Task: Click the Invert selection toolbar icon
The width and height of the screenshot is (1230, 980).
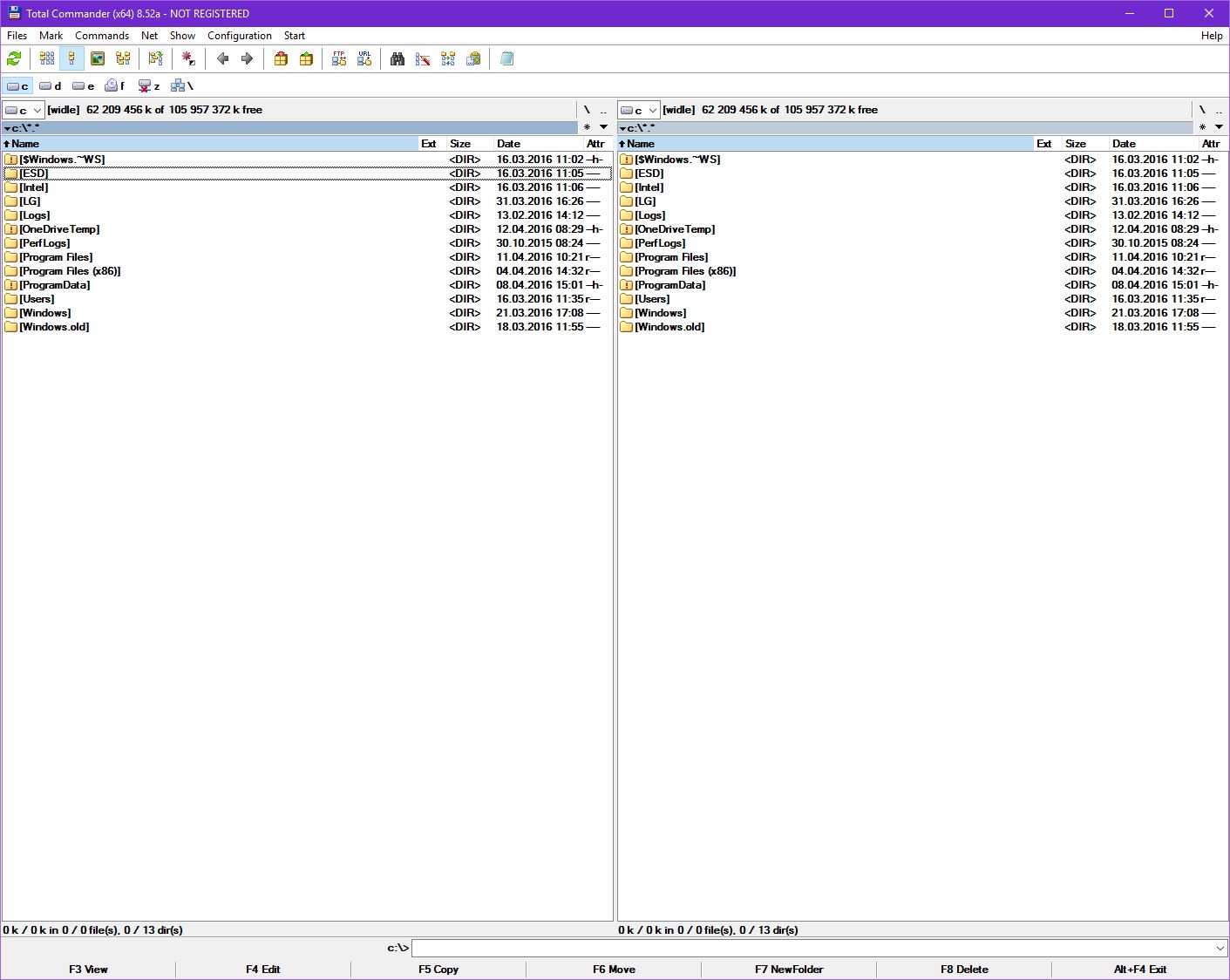Action: point(155,58)
